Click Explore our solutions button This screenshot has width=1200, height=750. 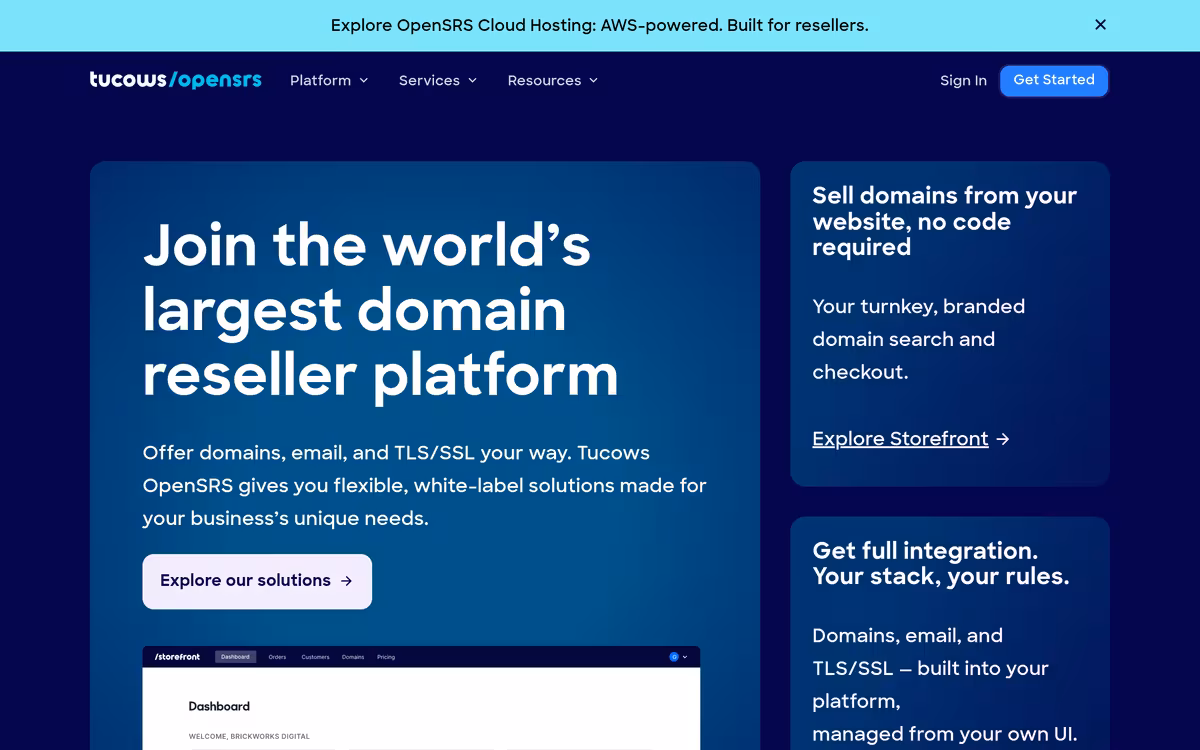tap(257, 581)
